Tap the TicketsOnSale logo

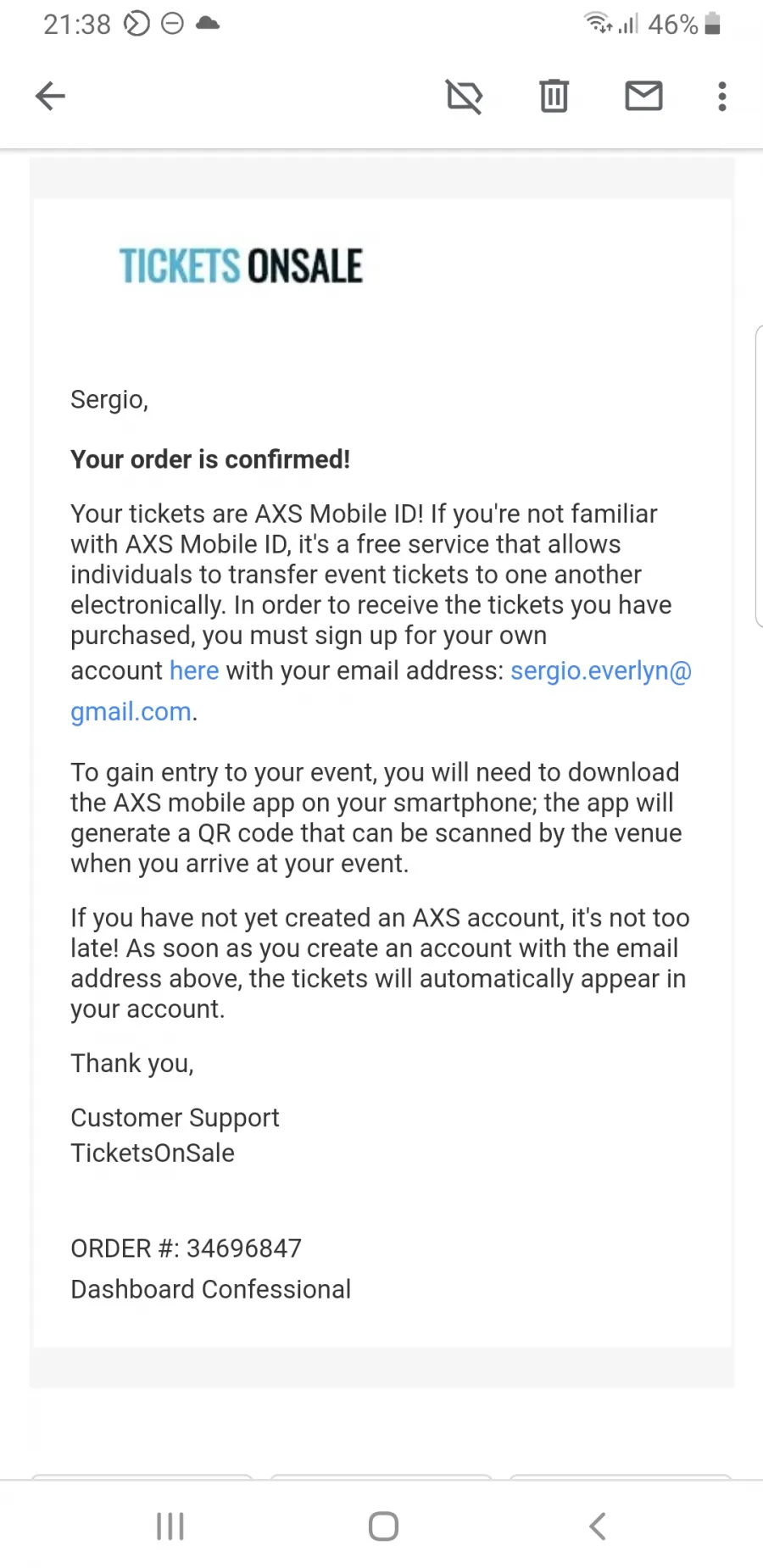[241, 266]
